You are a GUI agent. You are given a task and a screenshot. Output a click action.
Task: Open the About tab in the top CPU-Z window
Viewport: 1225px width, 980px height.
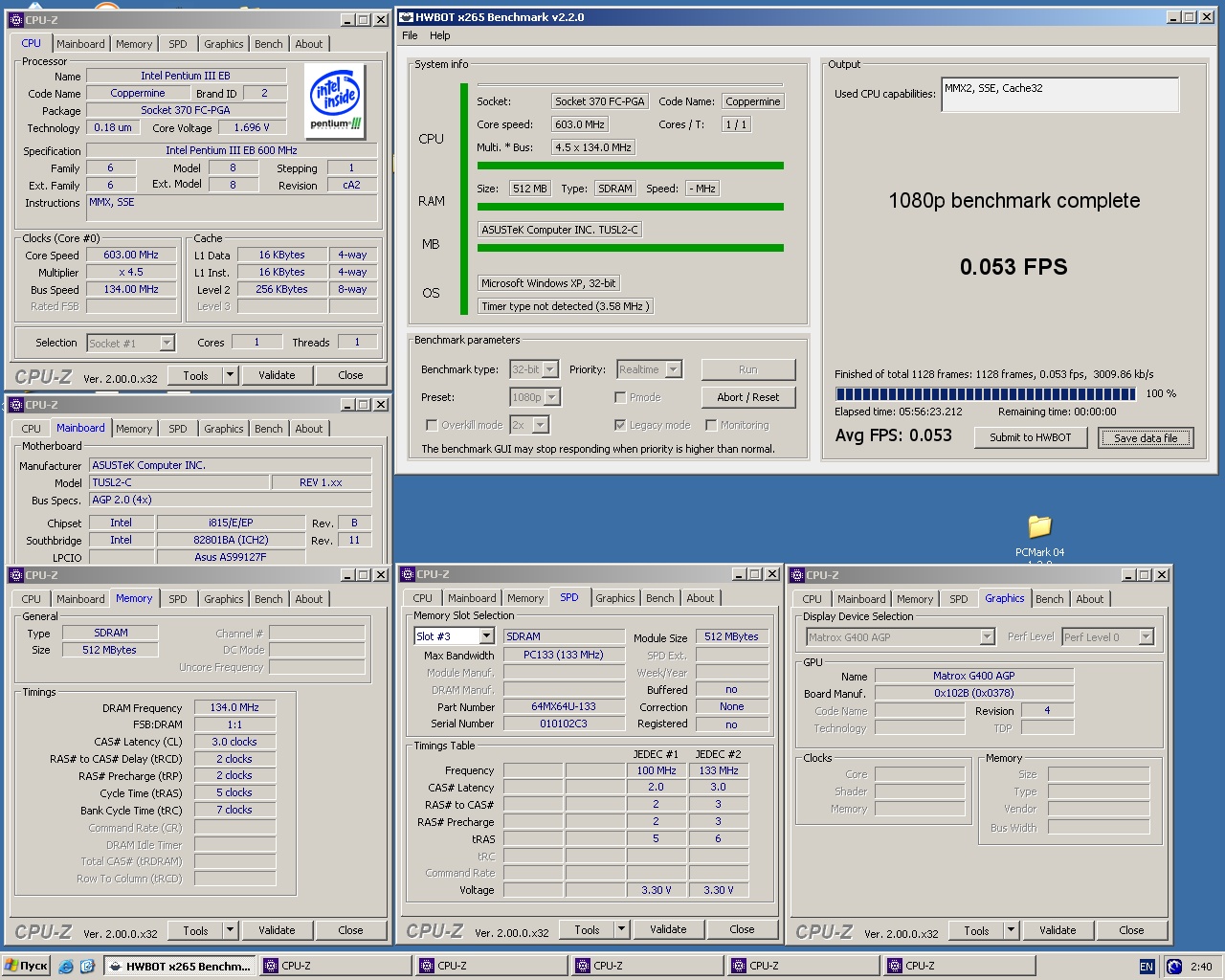click(309, 44)
